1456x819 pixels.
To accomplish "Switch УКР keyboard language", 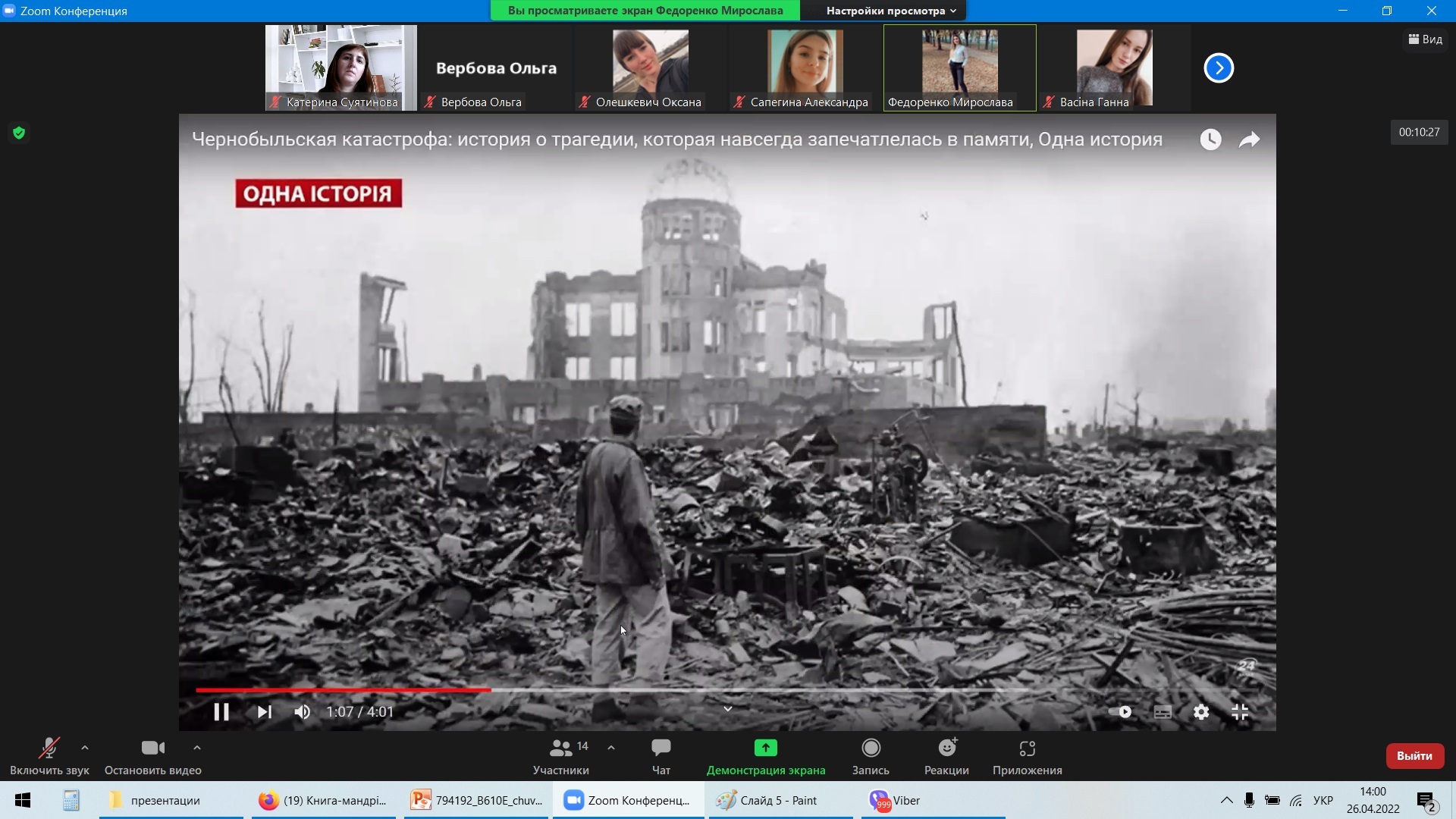I will pos(1323,800).
